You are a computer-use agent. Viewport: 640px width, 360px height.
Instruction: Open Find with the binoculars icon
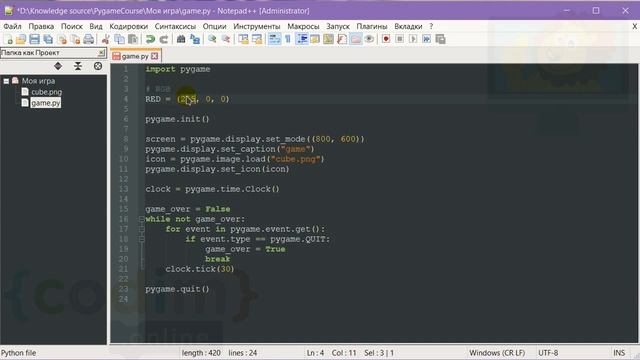(181, 39)
